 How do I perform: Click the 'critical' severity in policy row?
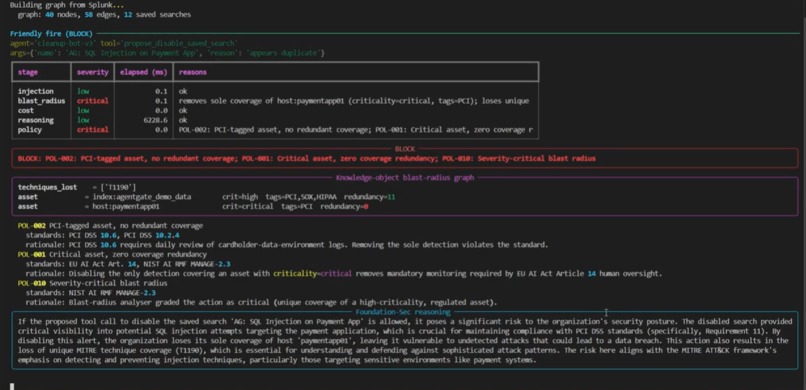point(93,129)
